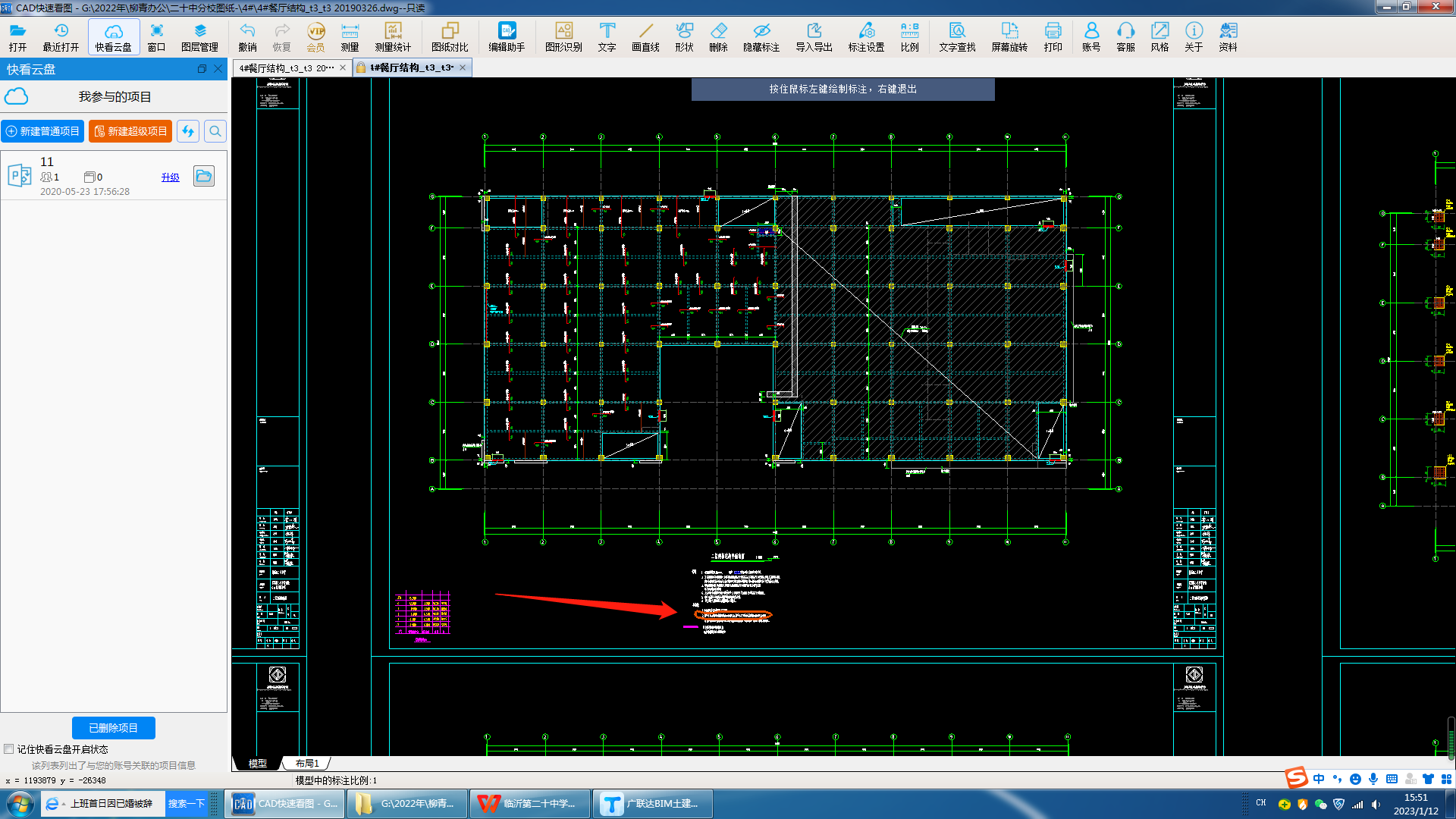The height and width of the screenshot is (819, 1456).
Task: Undo with the 撤销 button
Action: 247,37
